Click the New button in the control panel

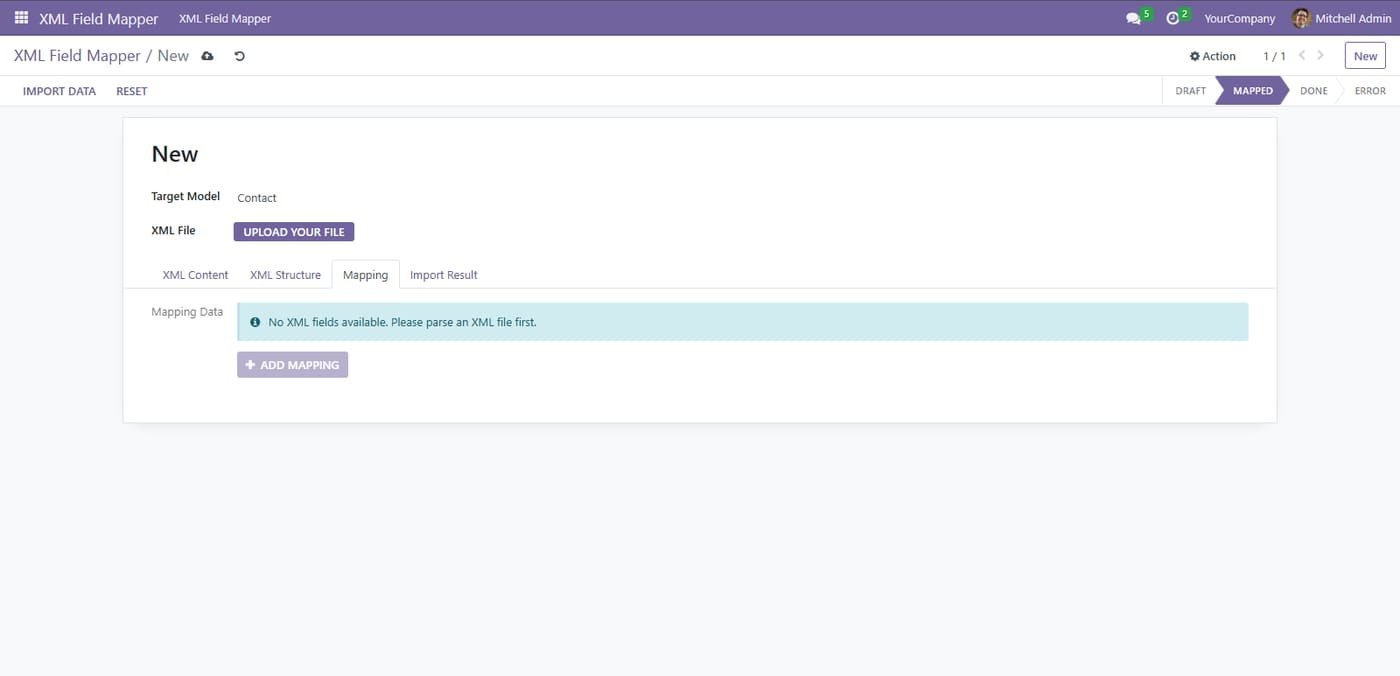1365,56
